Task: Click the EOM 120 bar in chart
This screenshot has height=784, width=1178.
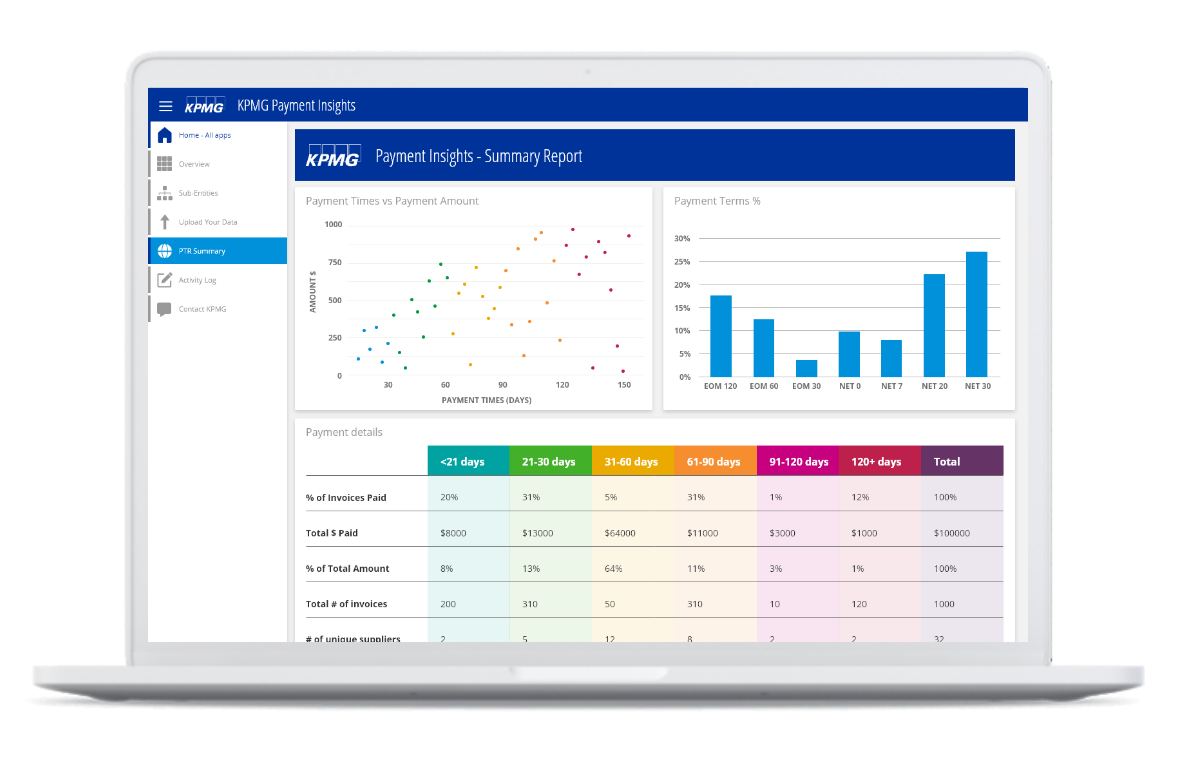Action: tap(720, 336)
